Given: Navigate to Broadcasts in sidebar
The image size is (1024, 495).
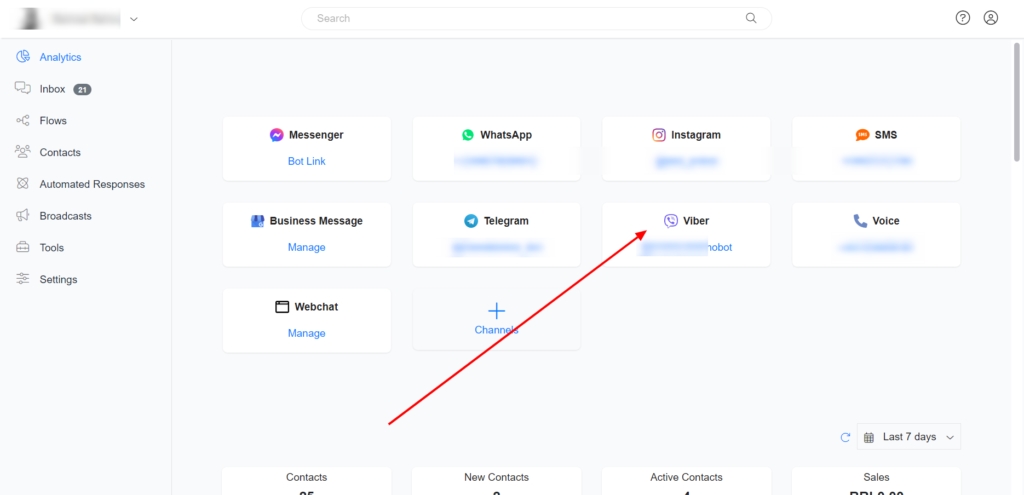Looking at the screenshot, I should [x=65, y=216].
